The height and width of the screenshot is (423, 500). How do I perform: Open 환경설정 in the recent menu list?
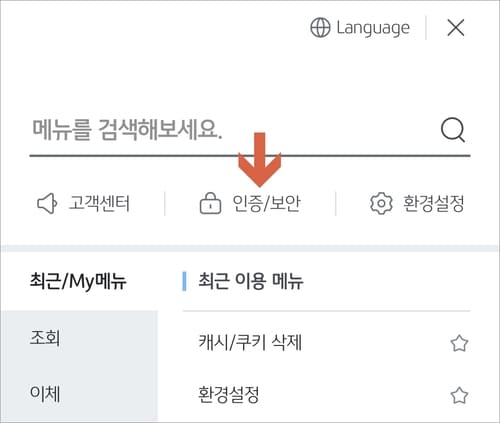pyautogui.click(x=228, y=395)
